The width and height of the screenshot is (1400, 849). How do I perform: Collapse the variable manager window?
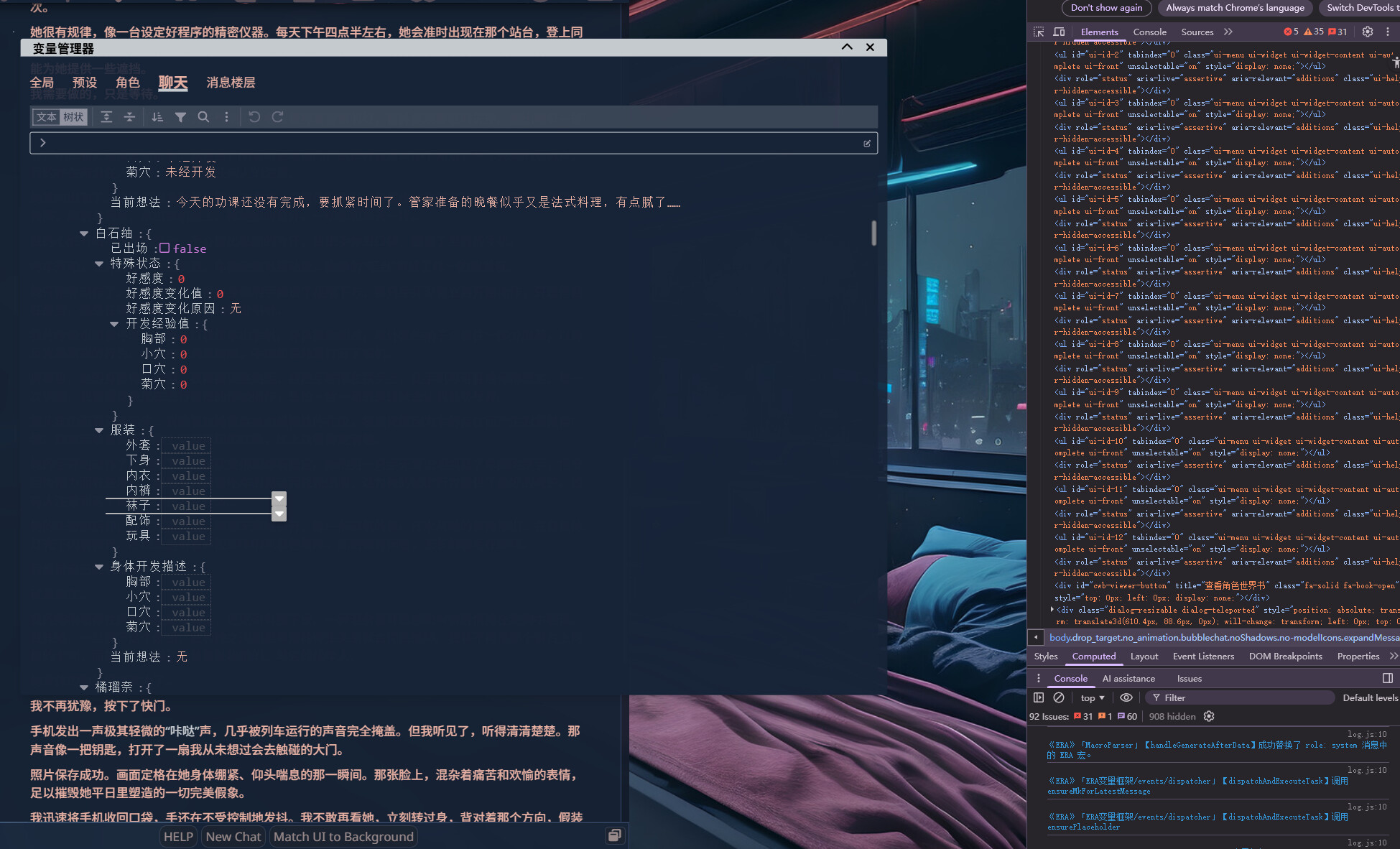(847, 47)
